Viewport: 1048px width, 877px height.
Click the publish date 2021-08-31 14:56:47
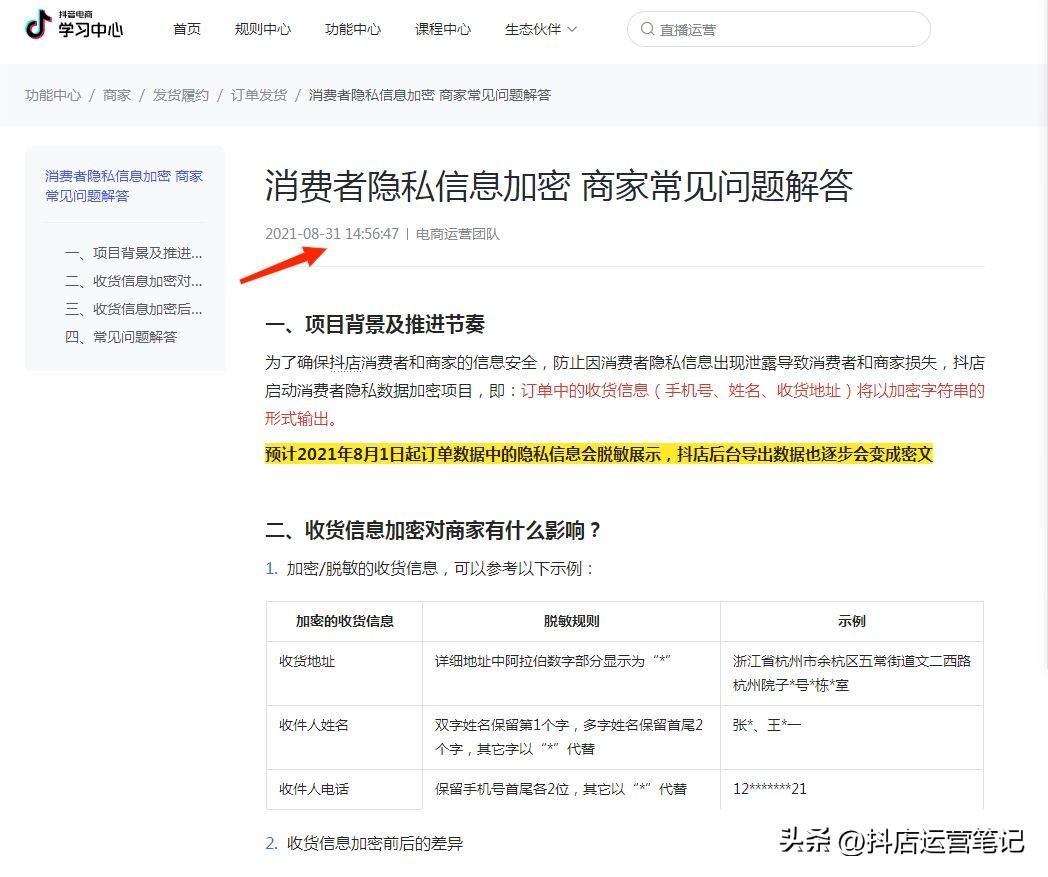tap(332, 234)
